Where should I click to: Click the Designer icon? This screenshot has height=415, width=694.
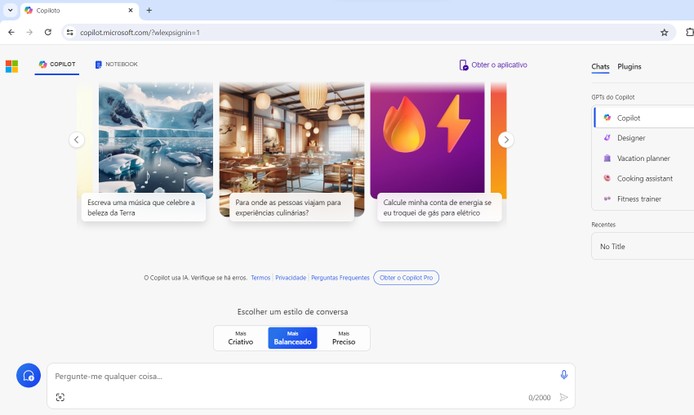(607, 138)
